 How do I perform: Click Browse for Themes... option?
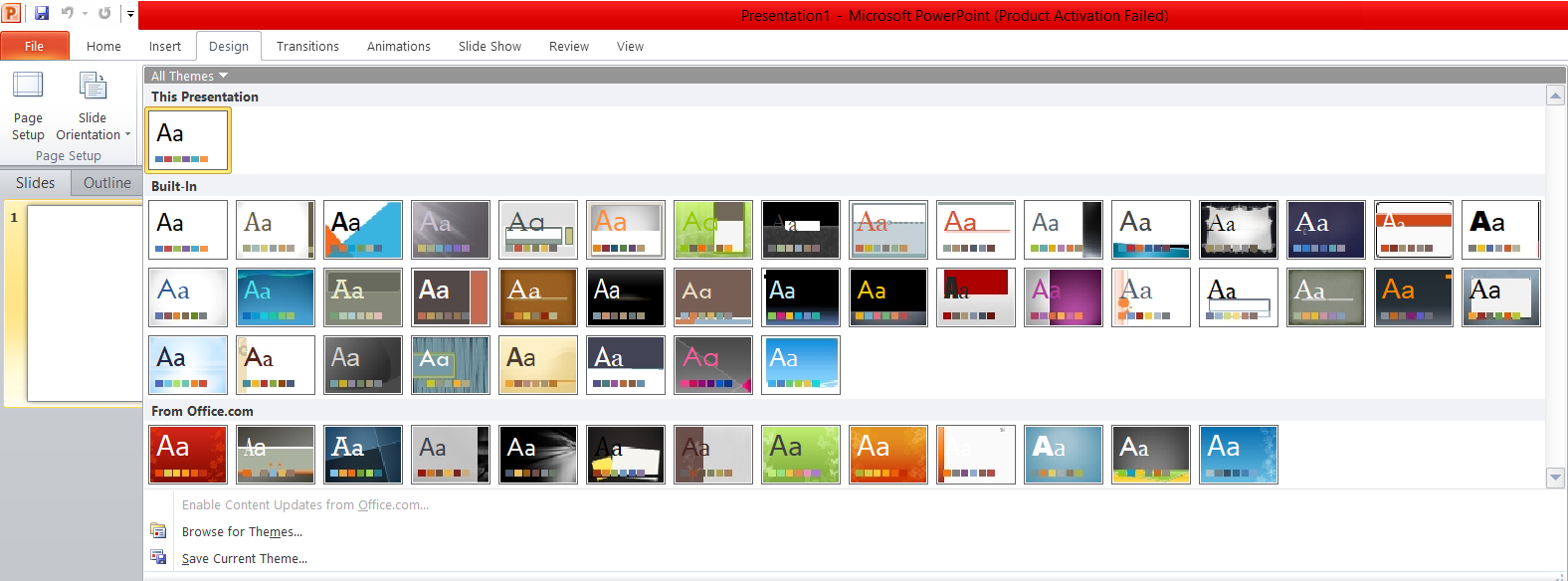click(x=242, y=532)
